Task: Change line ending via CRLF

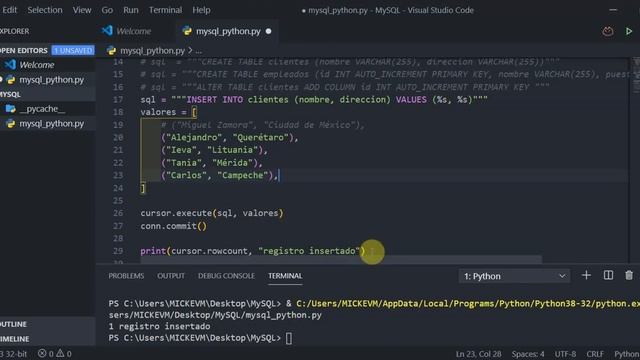Action: tap(595, 354)
